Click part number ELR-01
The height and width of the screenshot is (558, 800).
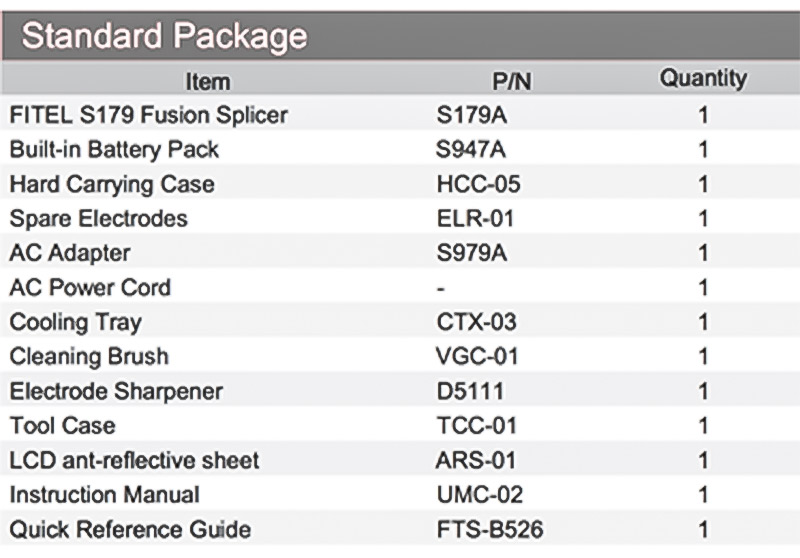click(475, 218)
